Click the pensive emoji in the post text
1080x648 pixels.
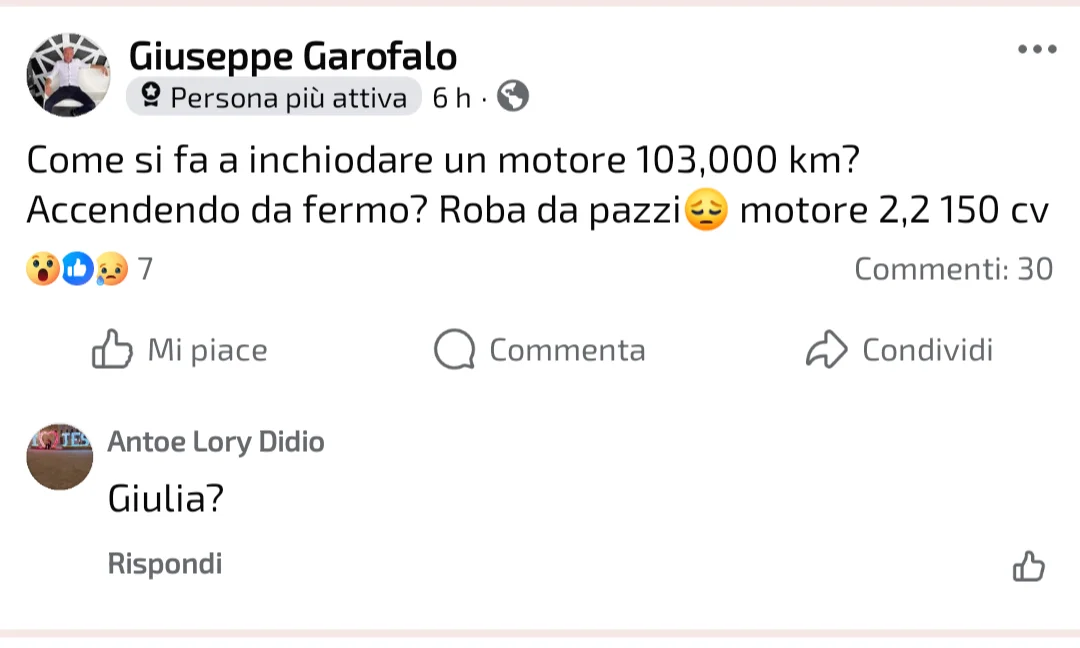[706, 211]
